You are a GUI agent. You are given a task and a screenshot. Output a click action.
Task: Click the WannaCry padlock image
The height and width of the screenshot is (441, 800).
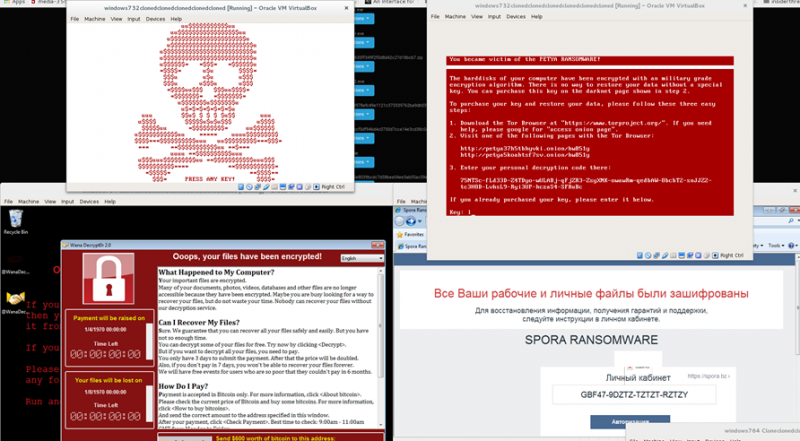click(108, 279)
